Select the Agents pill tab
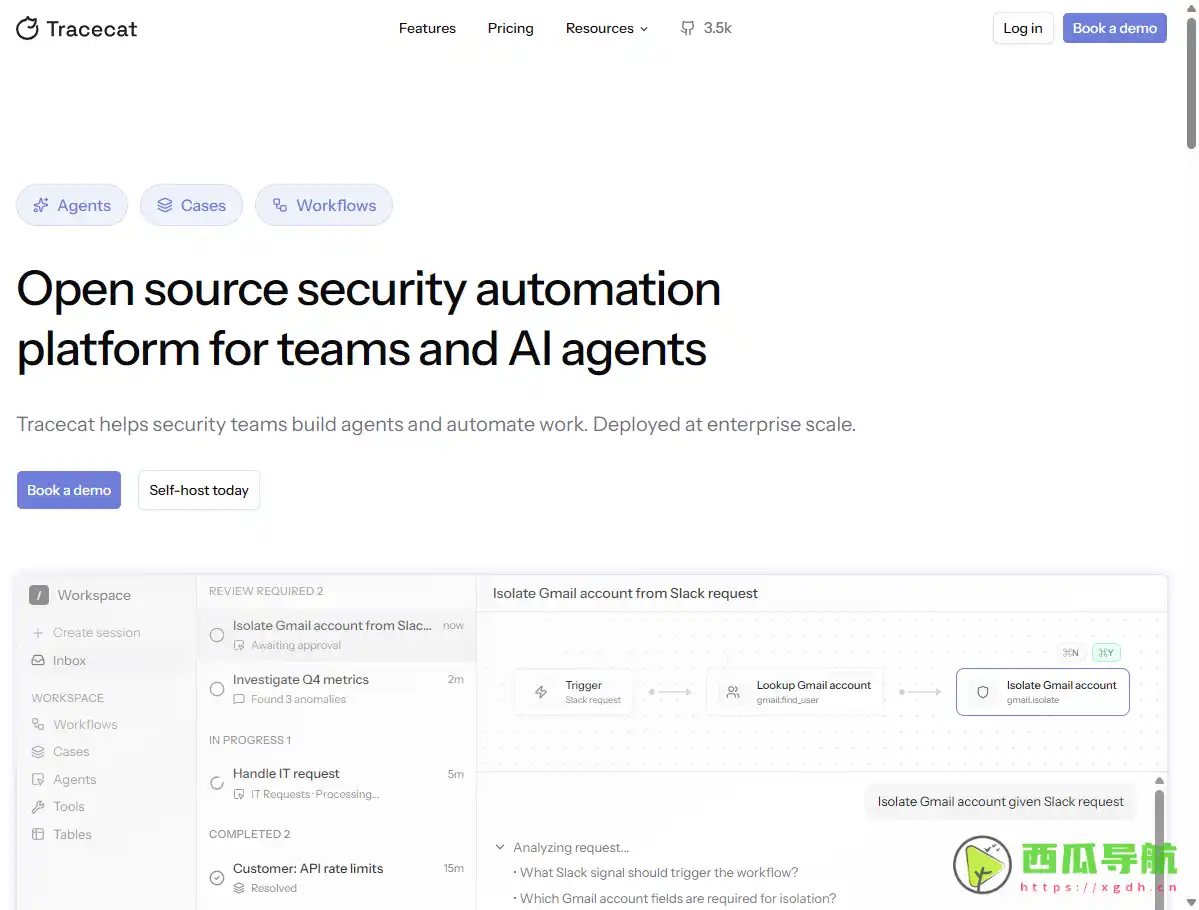This screenshot has width=1199, height=910. [x=72, y=205]
